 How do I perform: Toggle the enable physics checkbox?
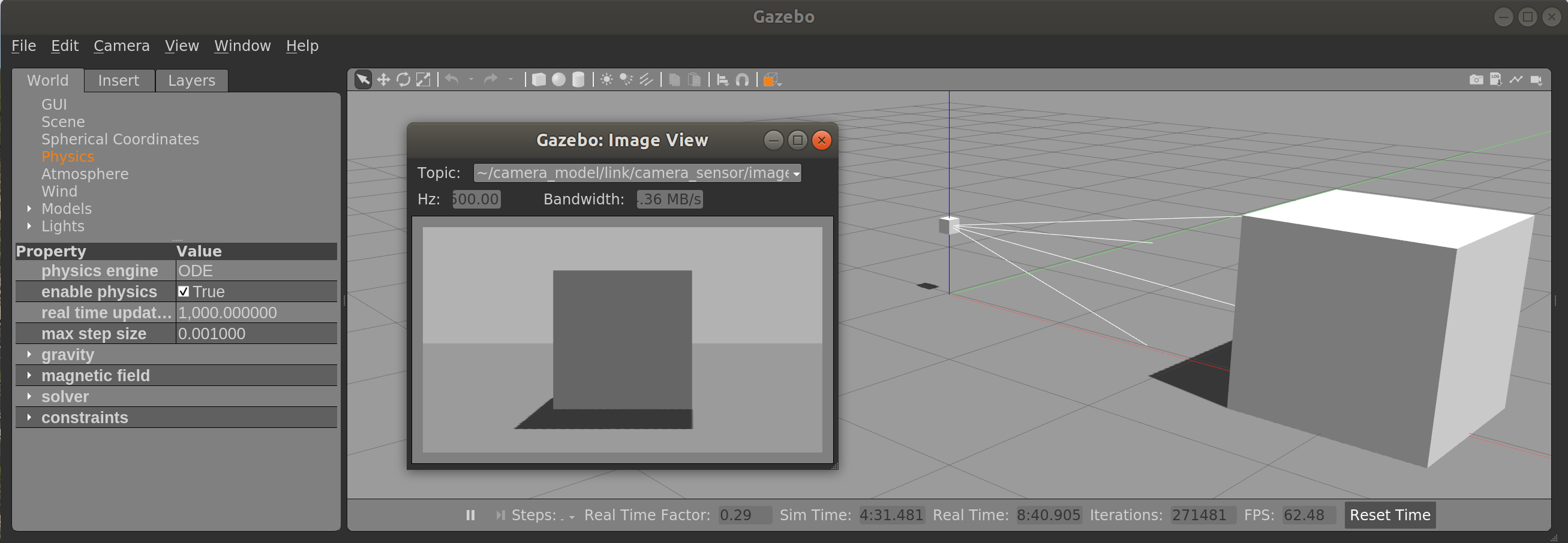(x=183, y=291)
